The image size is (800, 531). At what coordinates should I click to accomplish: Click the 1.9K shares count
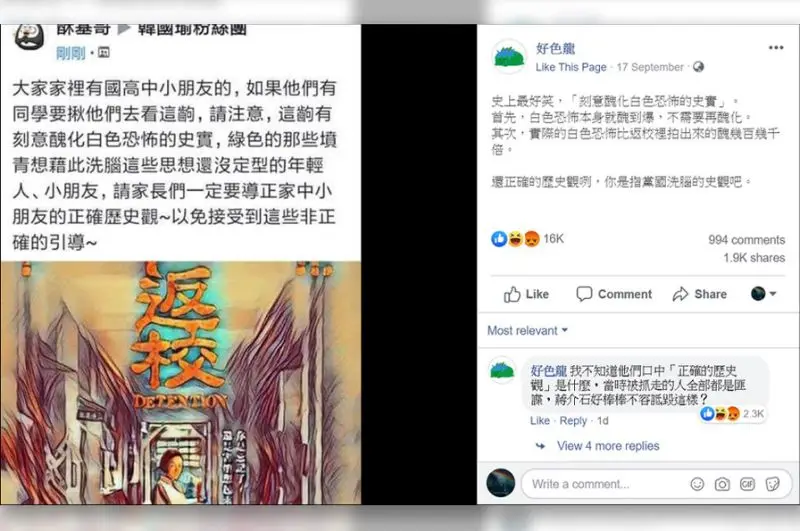pos(754,258)
